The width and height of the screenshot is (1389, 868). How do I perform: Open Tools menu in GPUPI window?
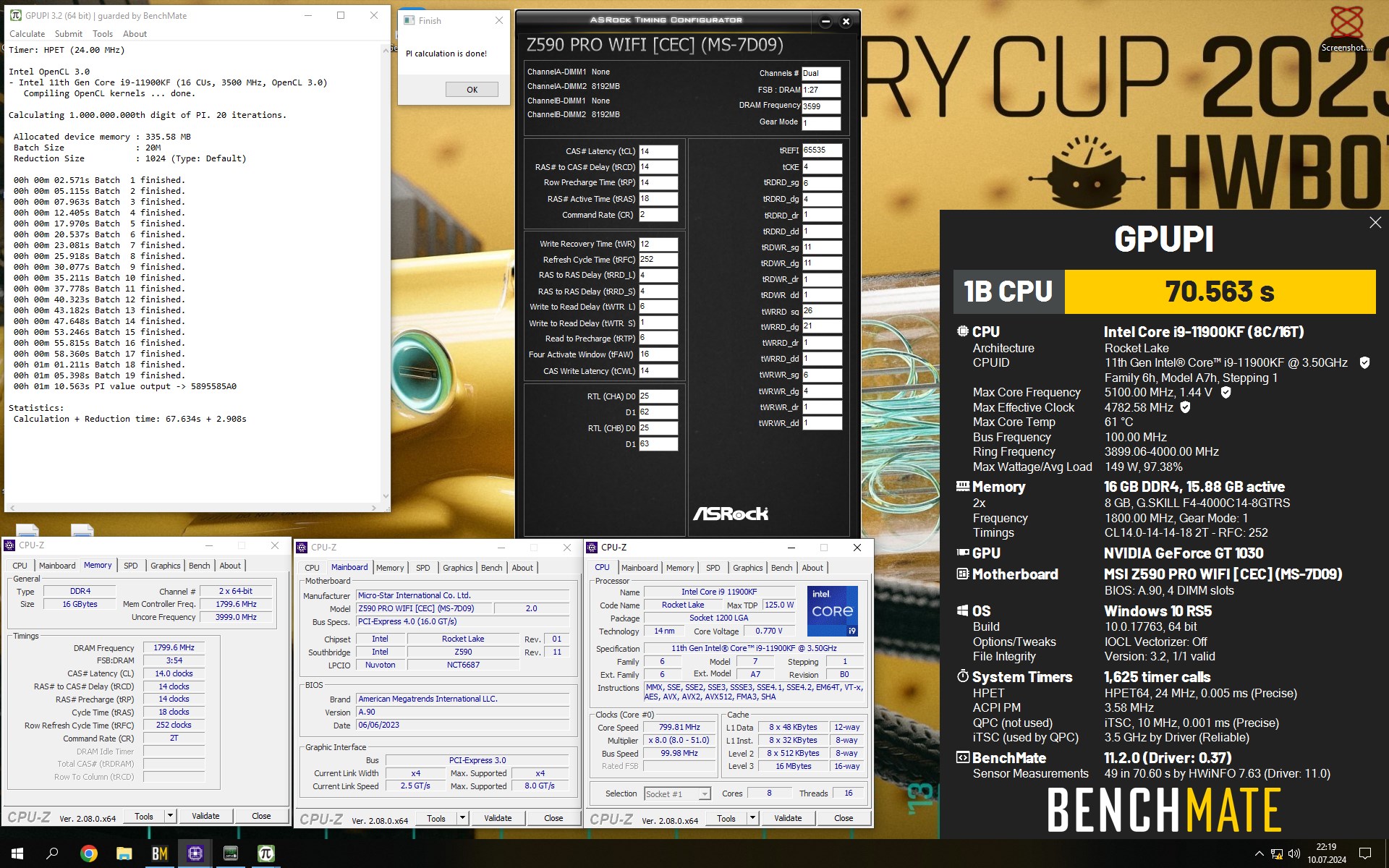coord(103,34)
